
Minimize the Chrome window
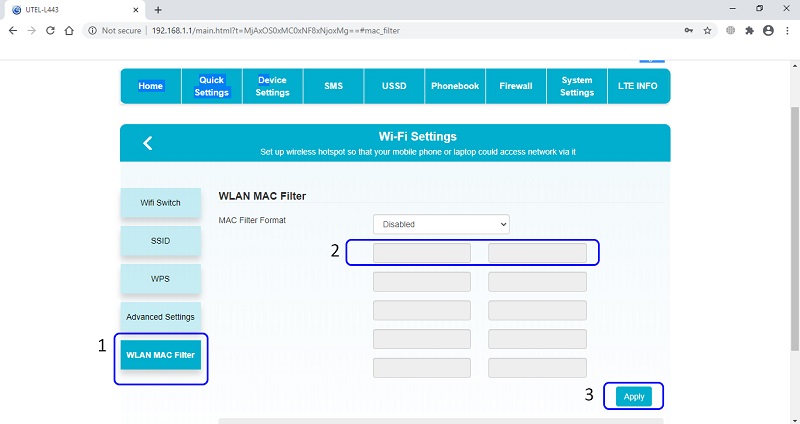coord(733,9)
